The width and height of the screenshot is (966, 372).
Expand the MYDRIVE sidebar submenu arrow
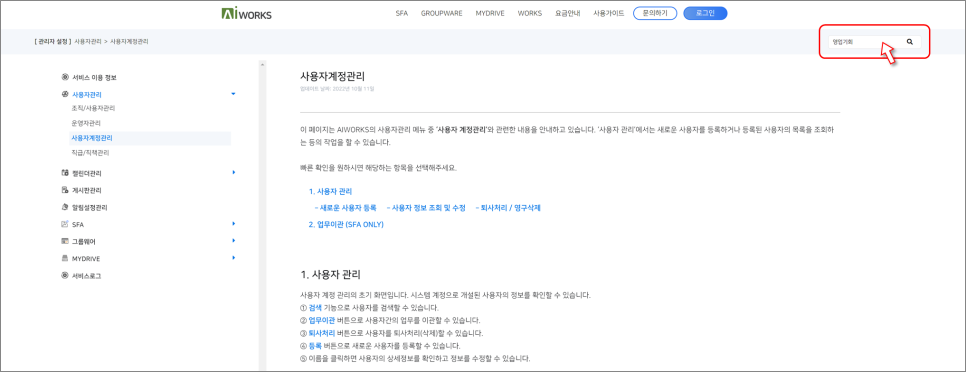pos(233,258)
